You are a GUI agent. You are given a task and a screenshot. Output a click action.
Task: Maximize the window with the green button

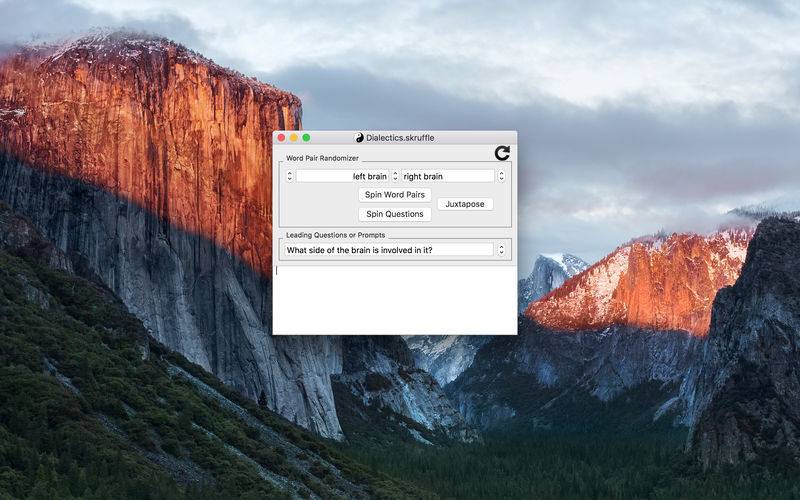click(x=306, y=138)
